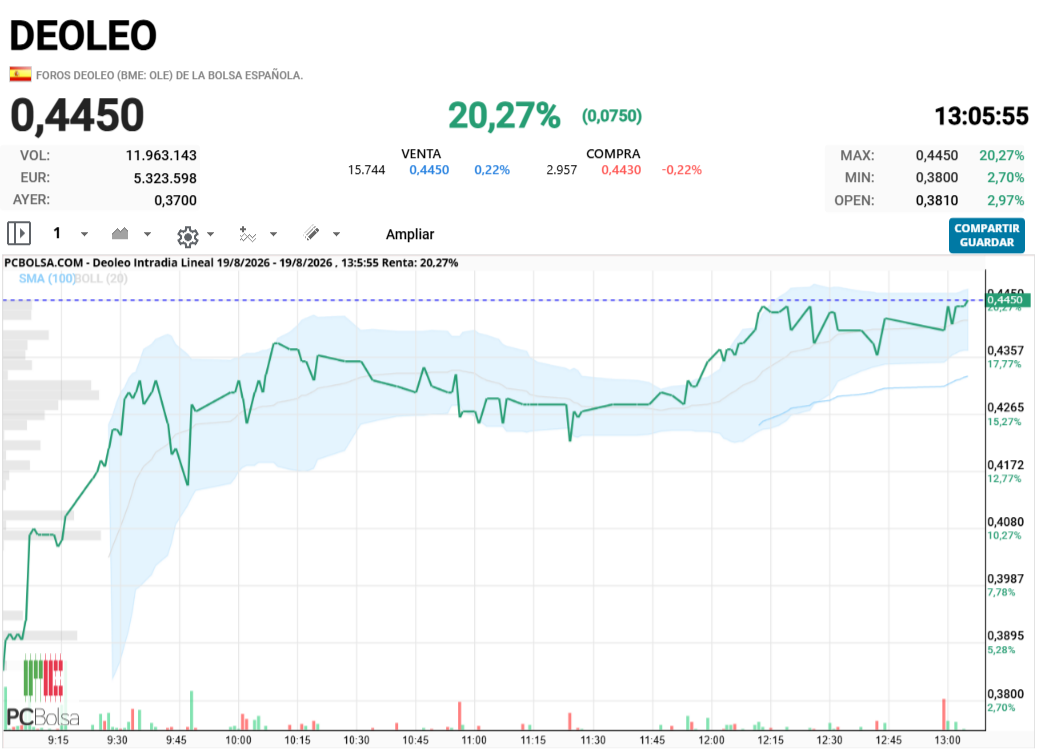Click the COMPRA volume 2.957
Screen dimensions: 1037x749
561,170
